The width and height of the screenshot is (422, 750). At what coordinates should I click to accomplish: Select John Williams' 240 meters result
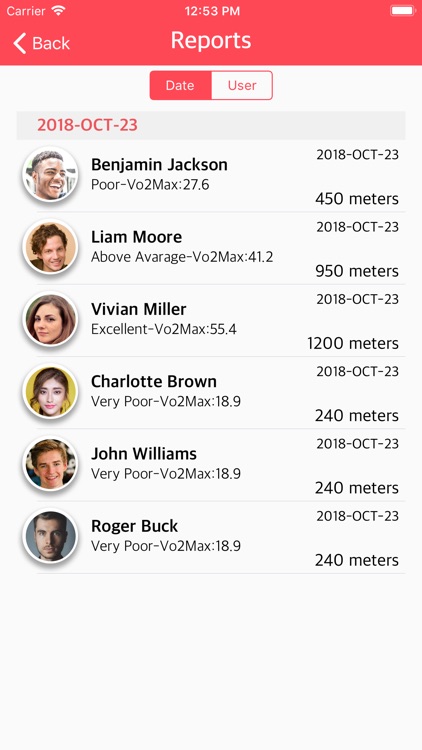coord(356,487)
